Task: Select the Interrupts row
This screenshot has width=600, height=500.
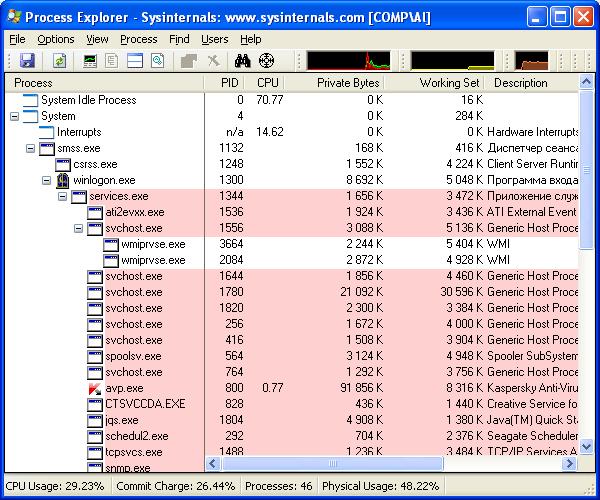Action: [292, 132]
